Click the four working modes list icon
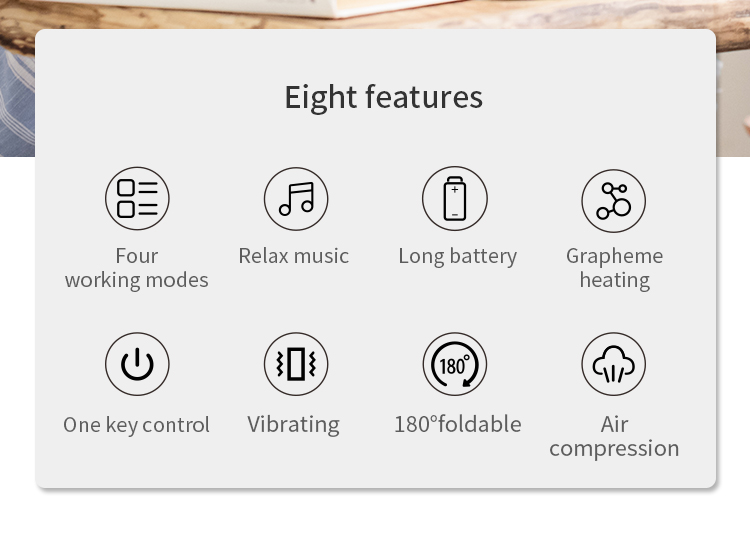This screenshot has width=750, height=557. pyautogui.click(x=137, y=198)
